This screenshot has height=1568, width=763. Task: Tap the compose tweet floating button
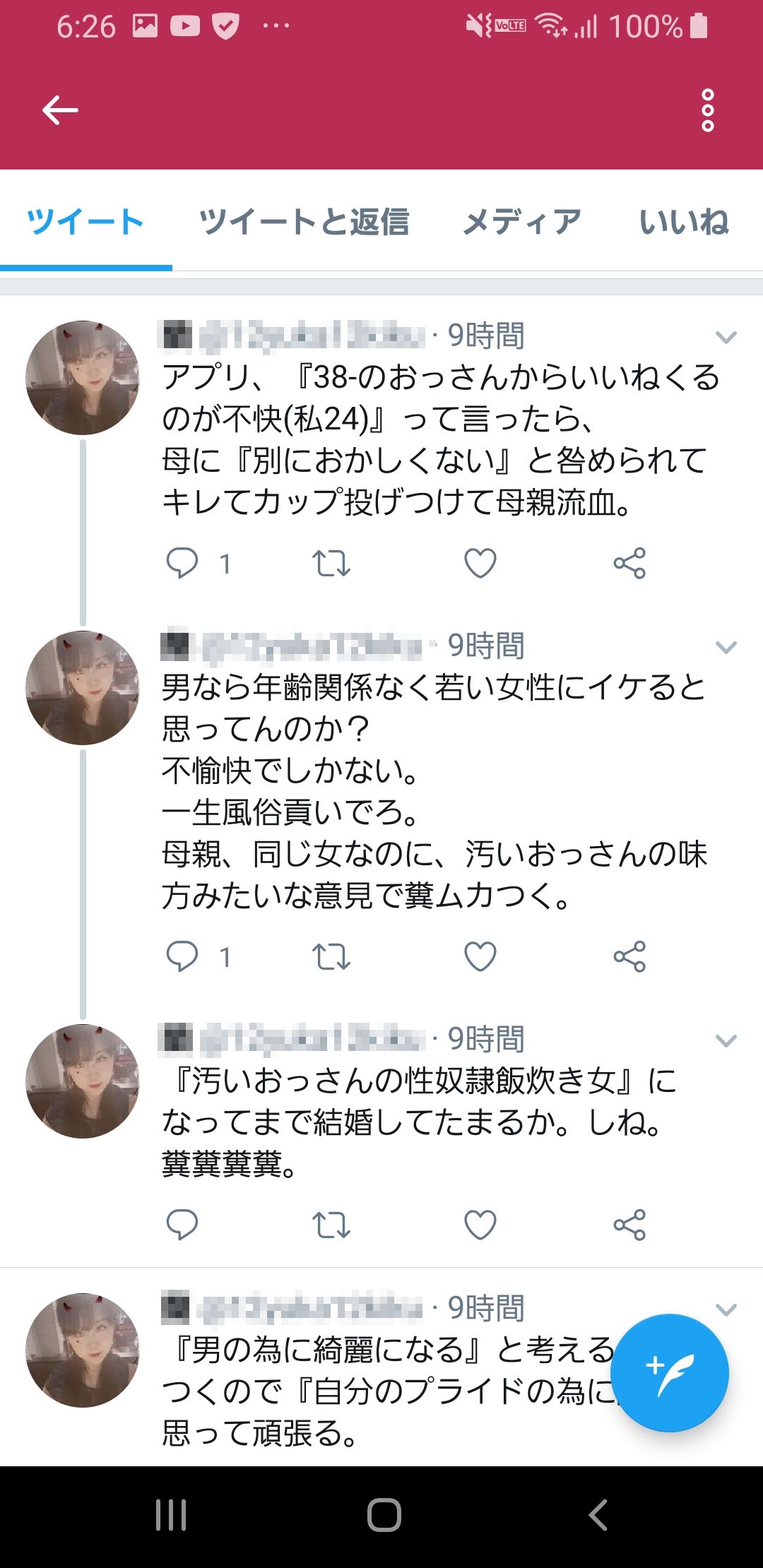(669, 1372)
